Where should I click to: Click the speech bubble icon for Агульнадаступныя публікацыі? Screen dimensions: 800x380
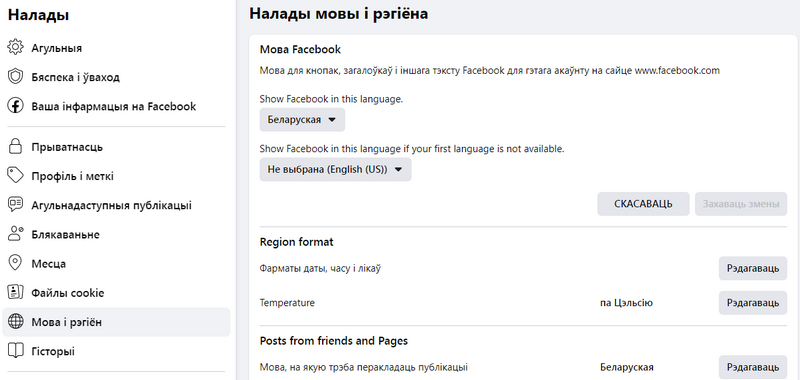coord(15,205)
